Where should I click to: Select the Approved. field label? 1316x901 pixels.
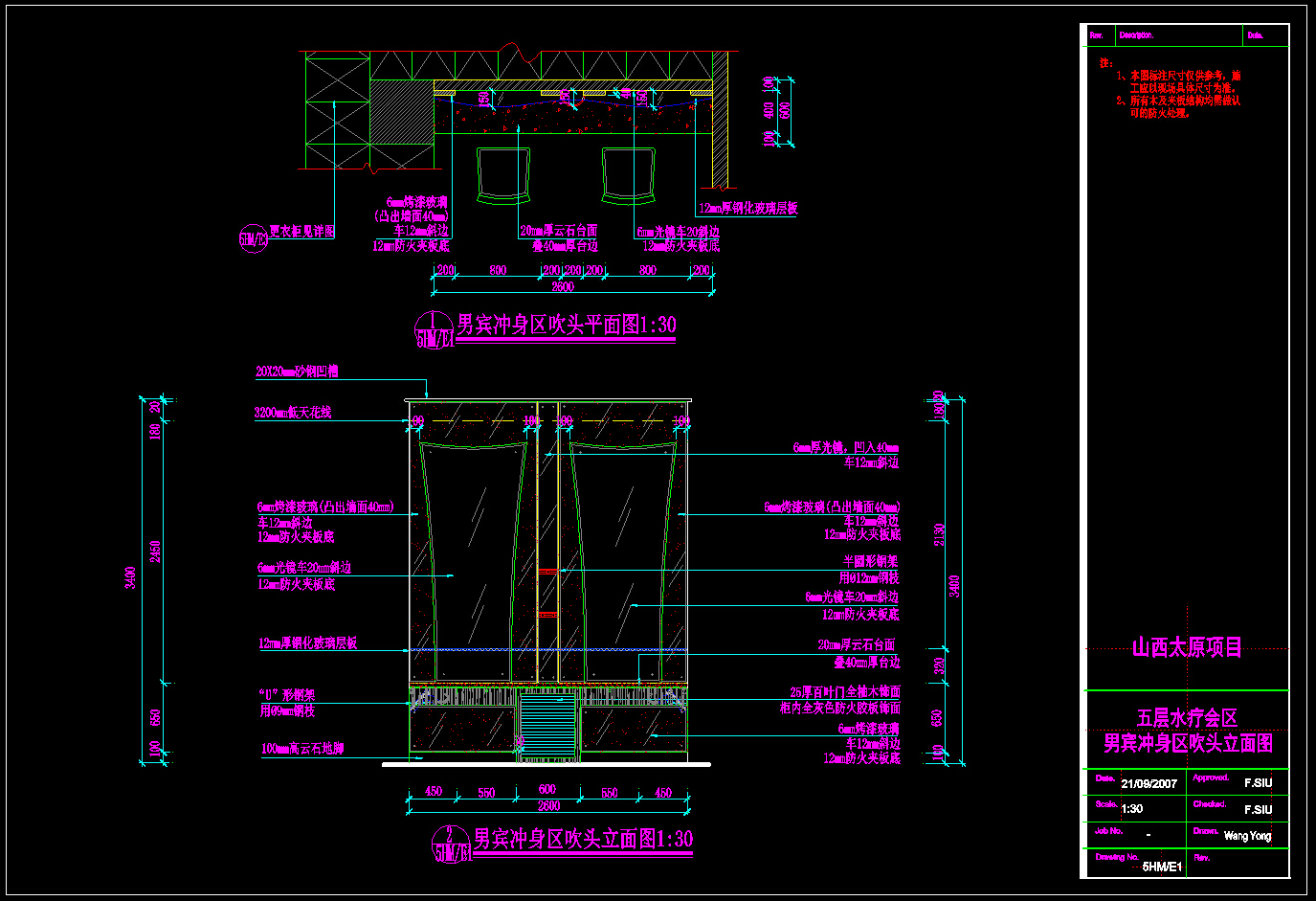(1210, 777)
